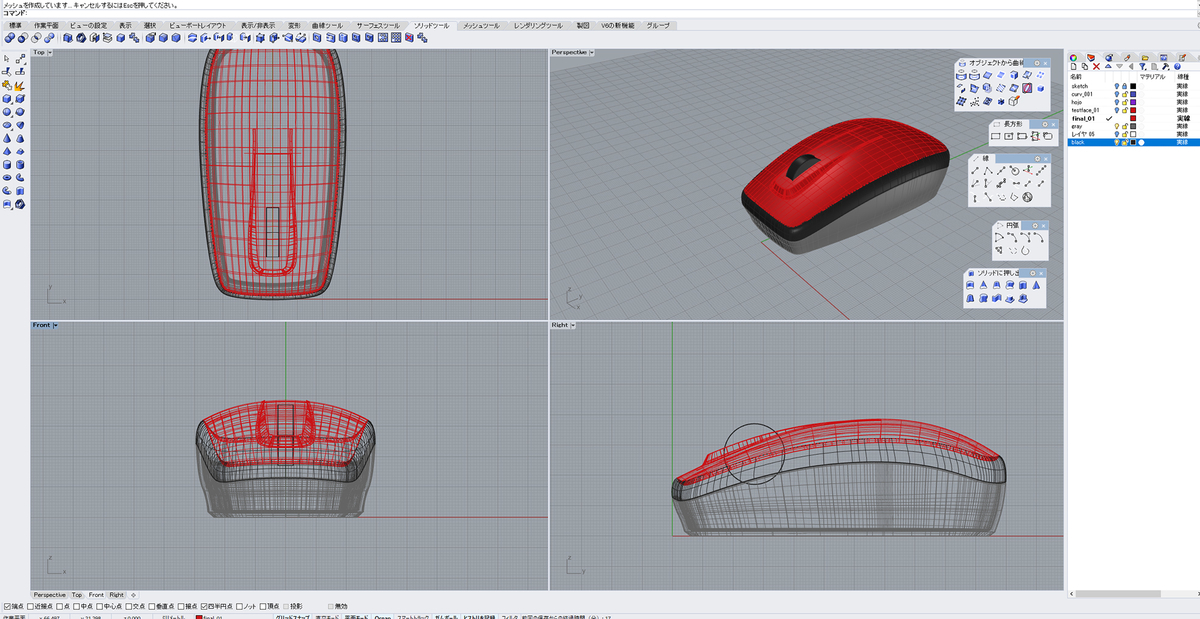The image size is (1200, 619).
Task: Click the color swatch of curv_001 layer
Action: point(1133,94)
